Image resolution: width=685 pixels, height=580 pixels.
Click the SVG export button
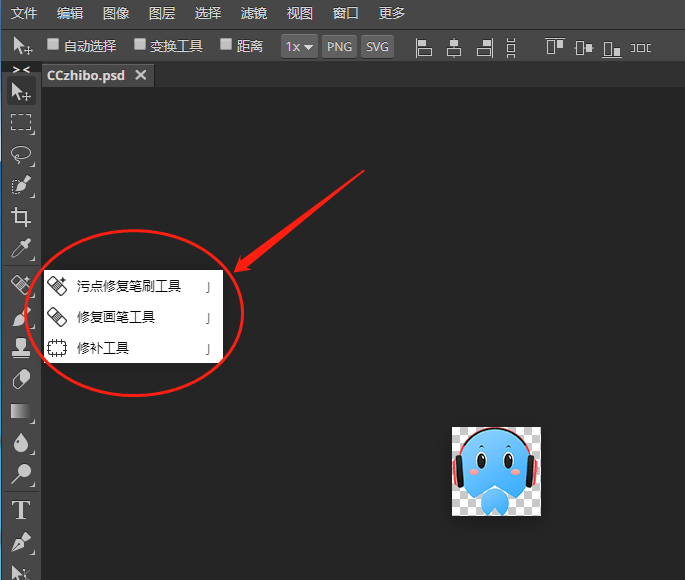point(377,46)
